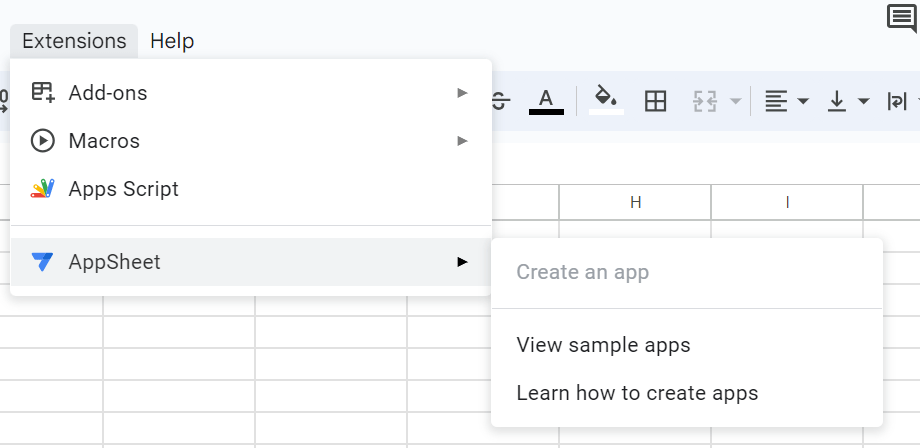
Task: Choose View sample apps
Action: tap(686, 345)
